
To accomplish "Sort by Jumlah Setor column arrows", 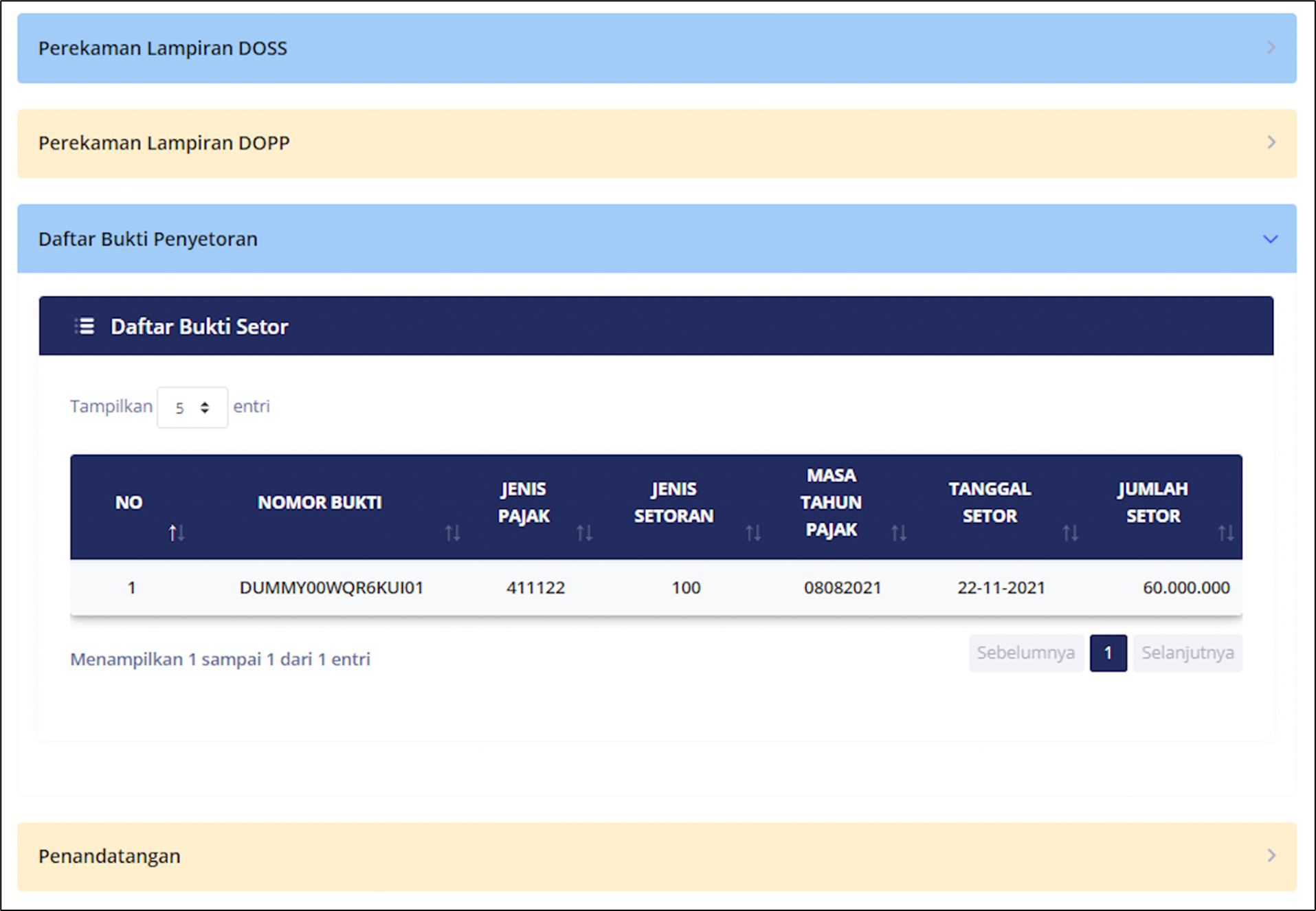I will [x=1225, y=532].
